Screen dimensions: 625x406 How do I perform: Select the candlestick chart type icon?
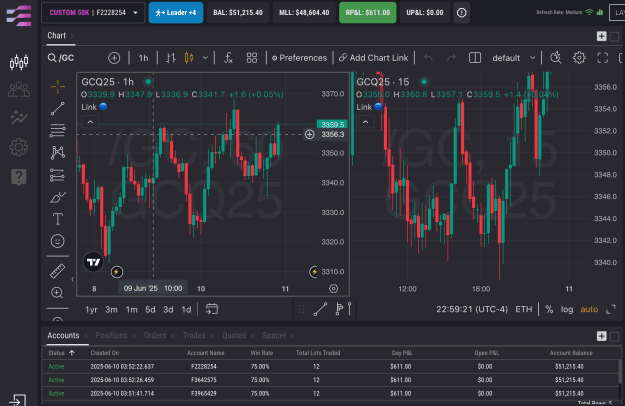189,58
